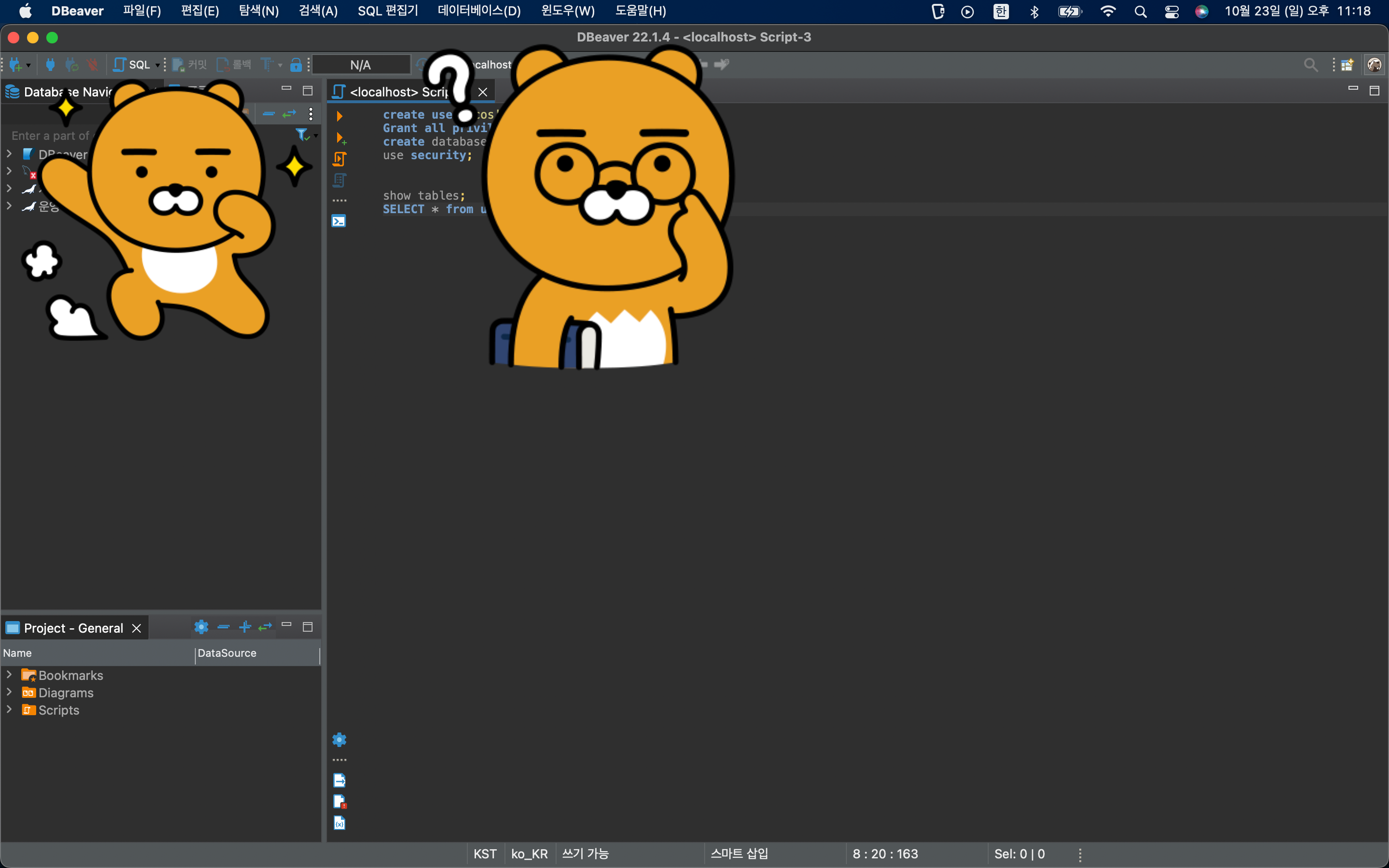
Task: Expand the DBeaver sample database tree node
Action: coord(9,154)
